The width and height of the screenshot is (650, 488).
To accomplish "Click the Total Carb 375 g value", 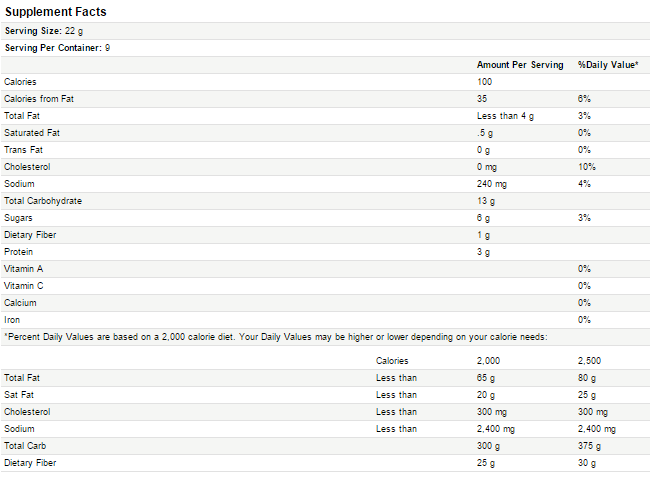I will 589,446.
